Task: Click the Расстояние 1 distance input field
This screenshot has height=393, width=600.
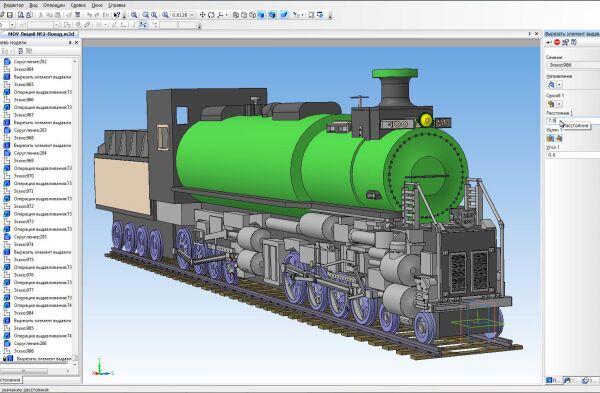Action: [x=573, y=121]
